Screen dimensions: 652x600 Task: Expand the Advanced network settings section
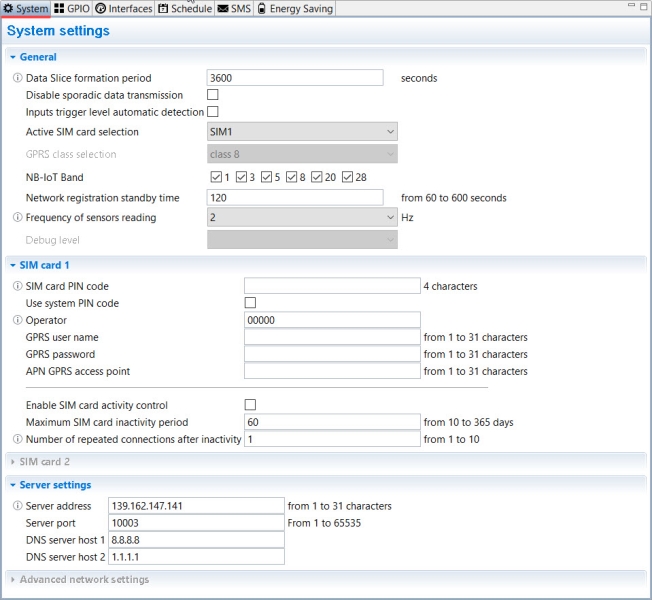13,579
